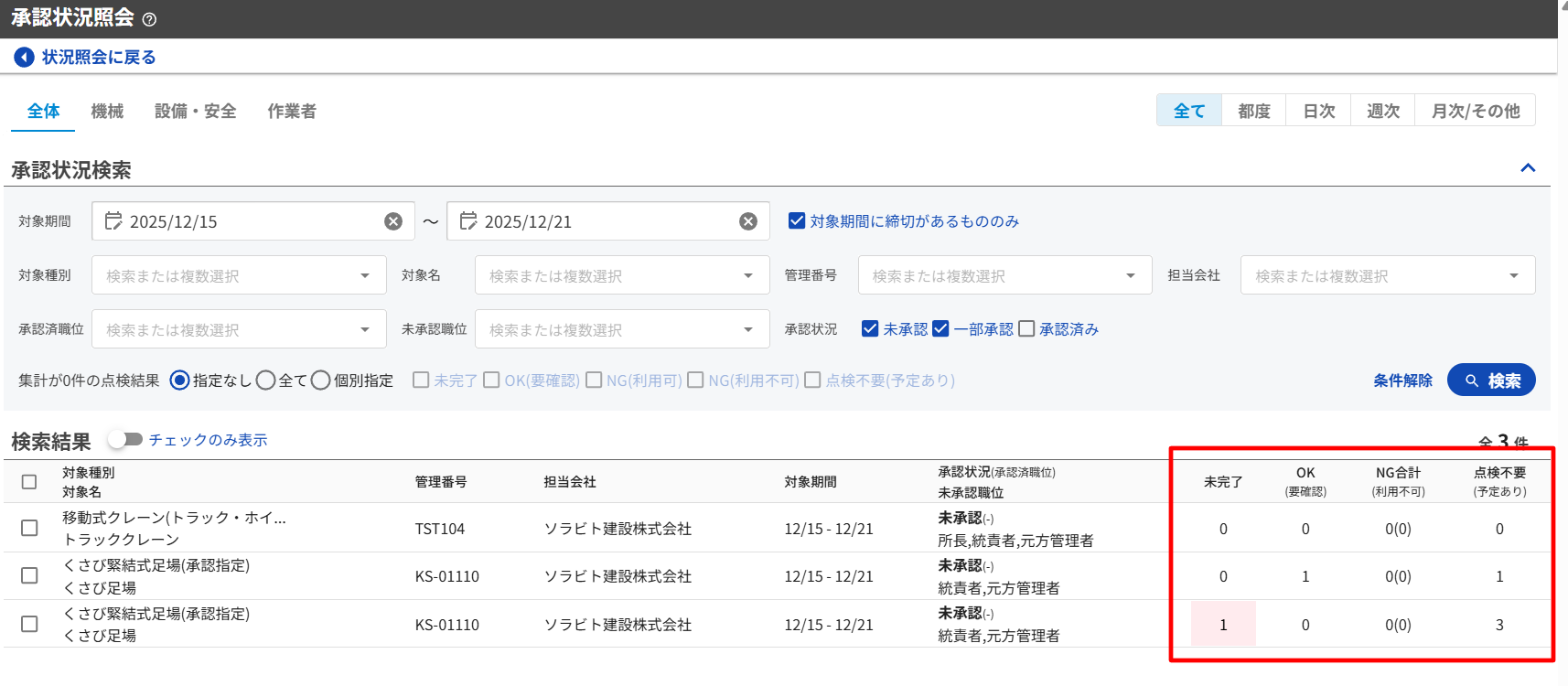Select the 週次 frequency tab

click(1382, 112)
